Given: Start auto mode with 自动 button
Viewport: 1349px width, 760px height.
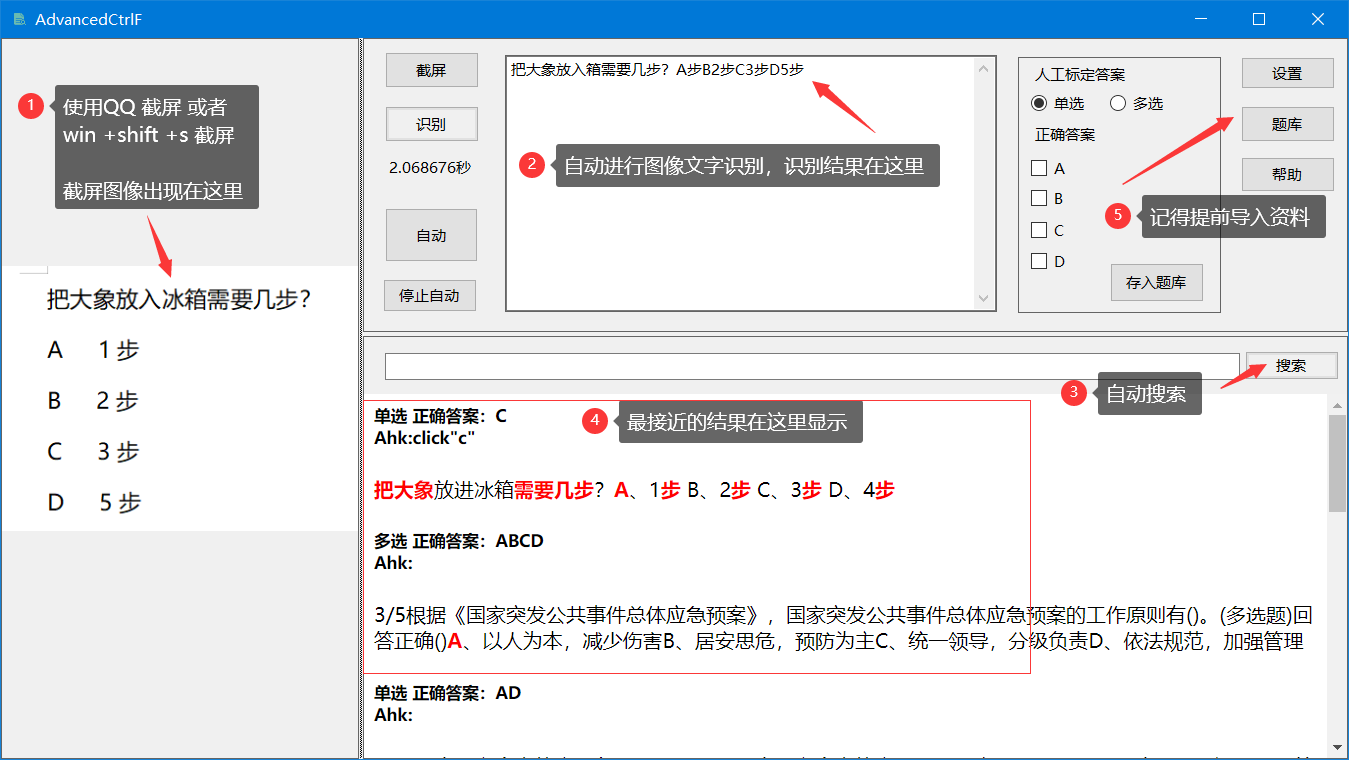Looking at the screenshot, I should pyautogui.click(x=431, y=235).
